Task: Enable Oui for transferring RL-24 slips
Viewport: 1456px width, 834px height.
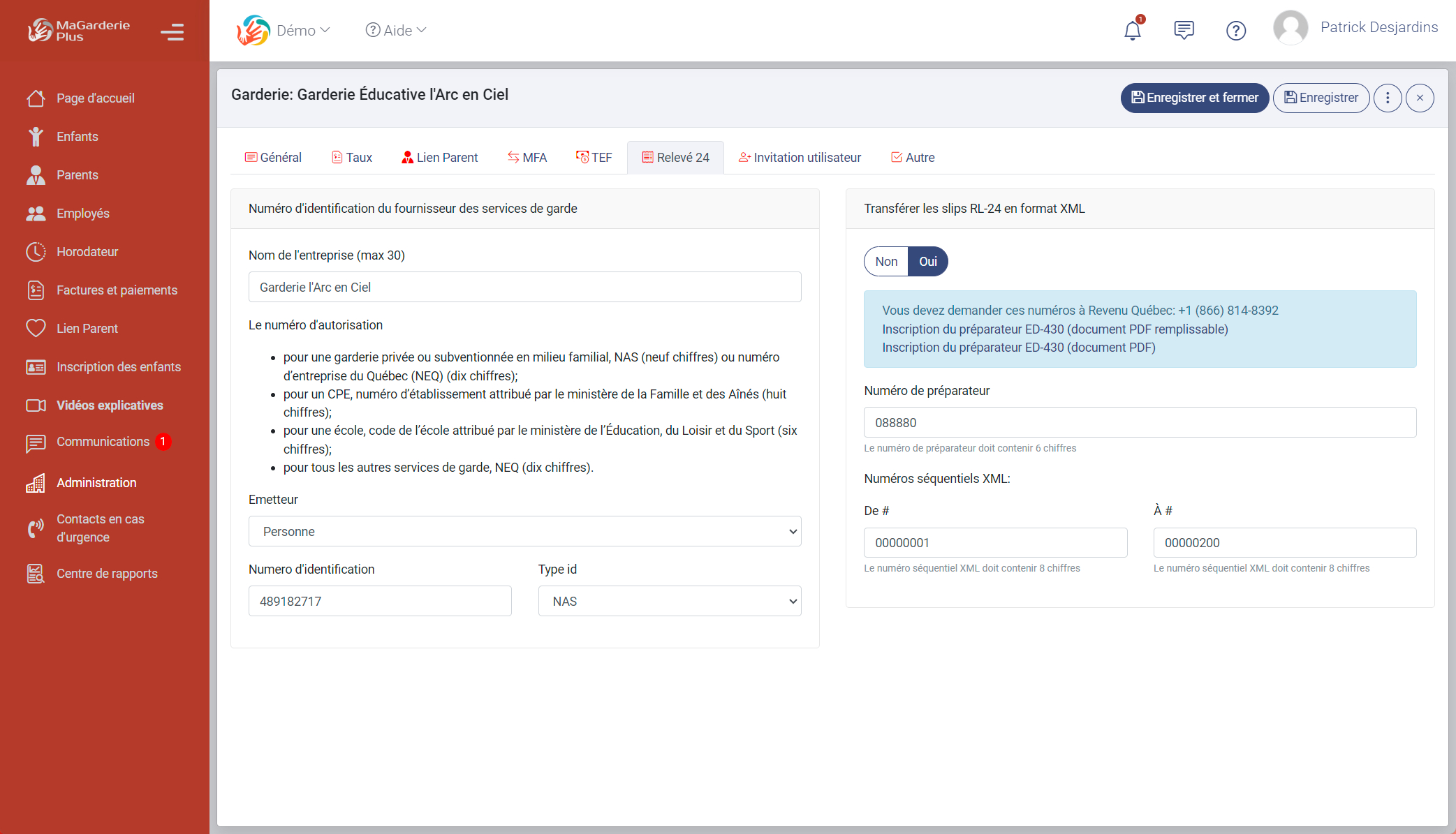Action: coord(928,261)
